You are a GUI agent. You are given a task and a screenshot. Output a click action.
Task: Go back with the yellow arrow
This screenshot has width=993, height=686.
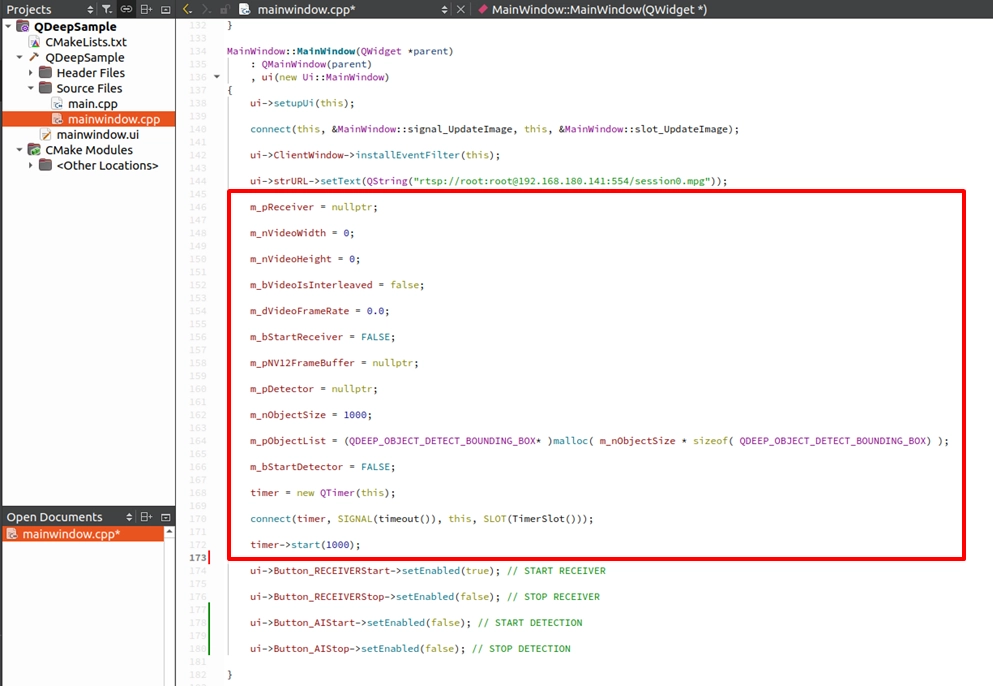coord(187,10)
